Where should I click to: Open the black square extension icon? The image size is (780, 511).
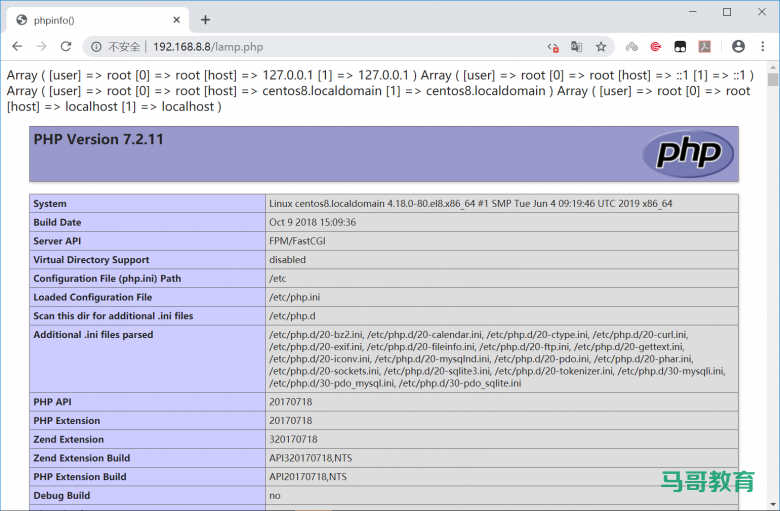point(680,46)
